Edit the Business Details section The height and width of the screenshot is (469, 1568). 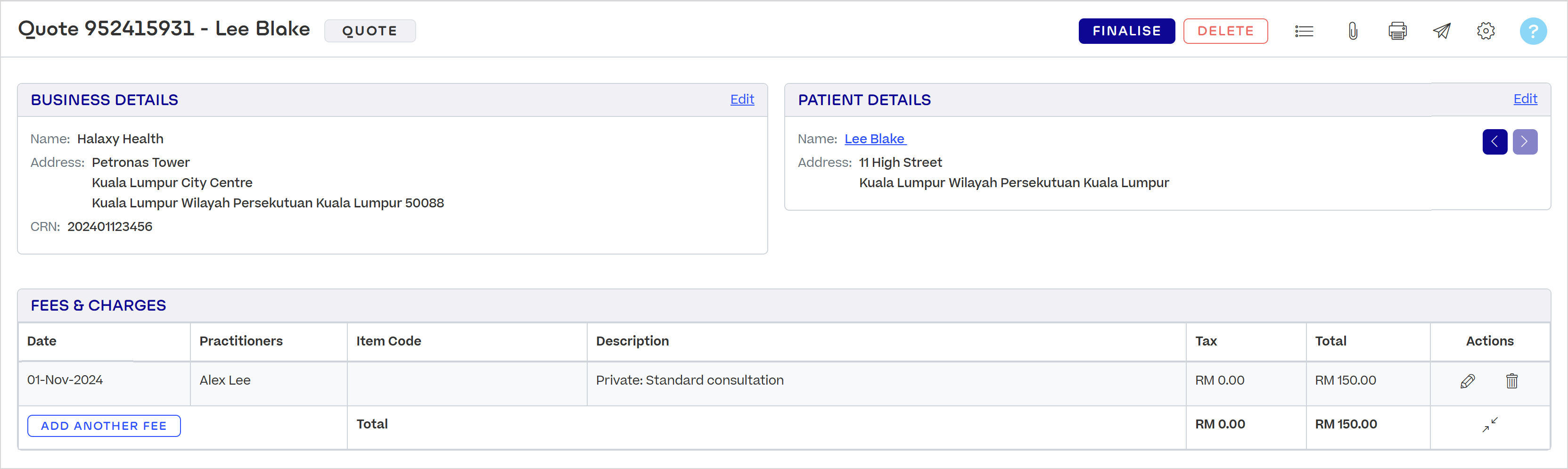742,99
